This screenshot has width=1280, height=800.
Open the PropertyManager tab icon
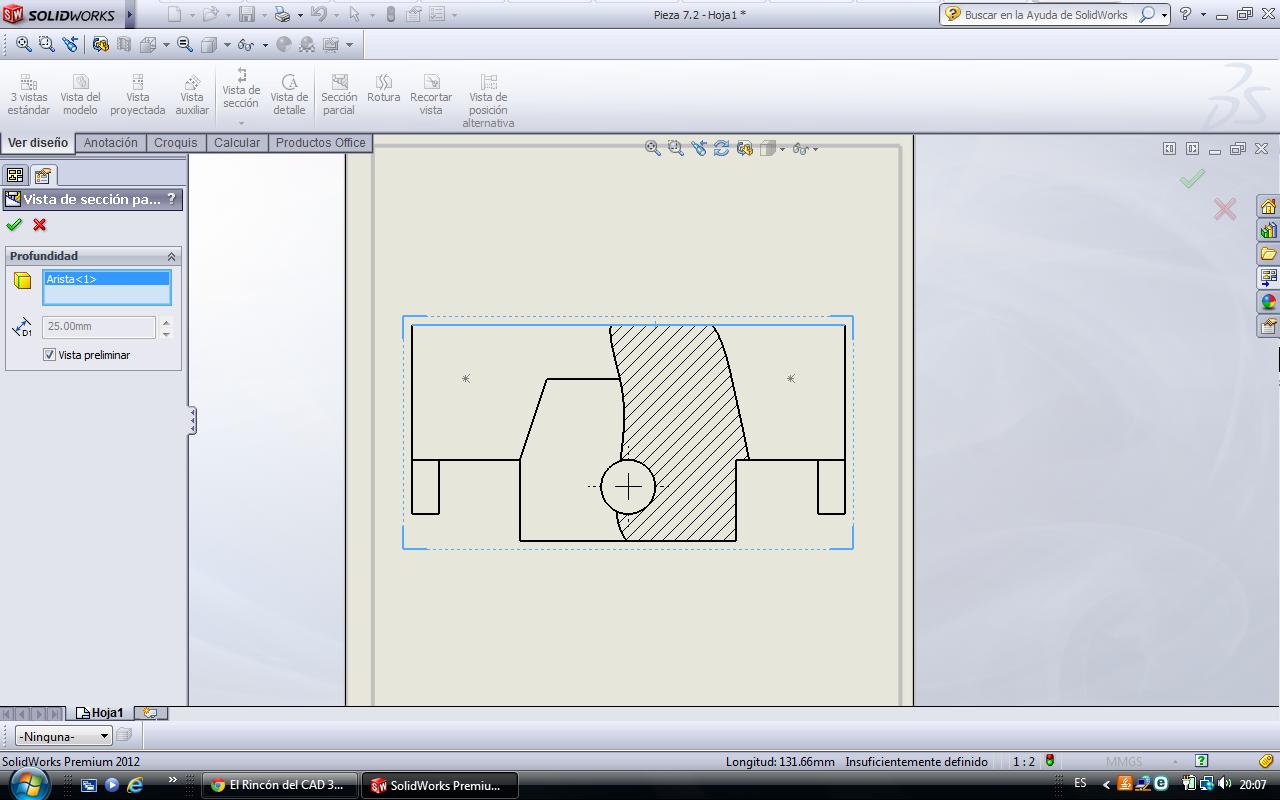click(x=42, y=175)
